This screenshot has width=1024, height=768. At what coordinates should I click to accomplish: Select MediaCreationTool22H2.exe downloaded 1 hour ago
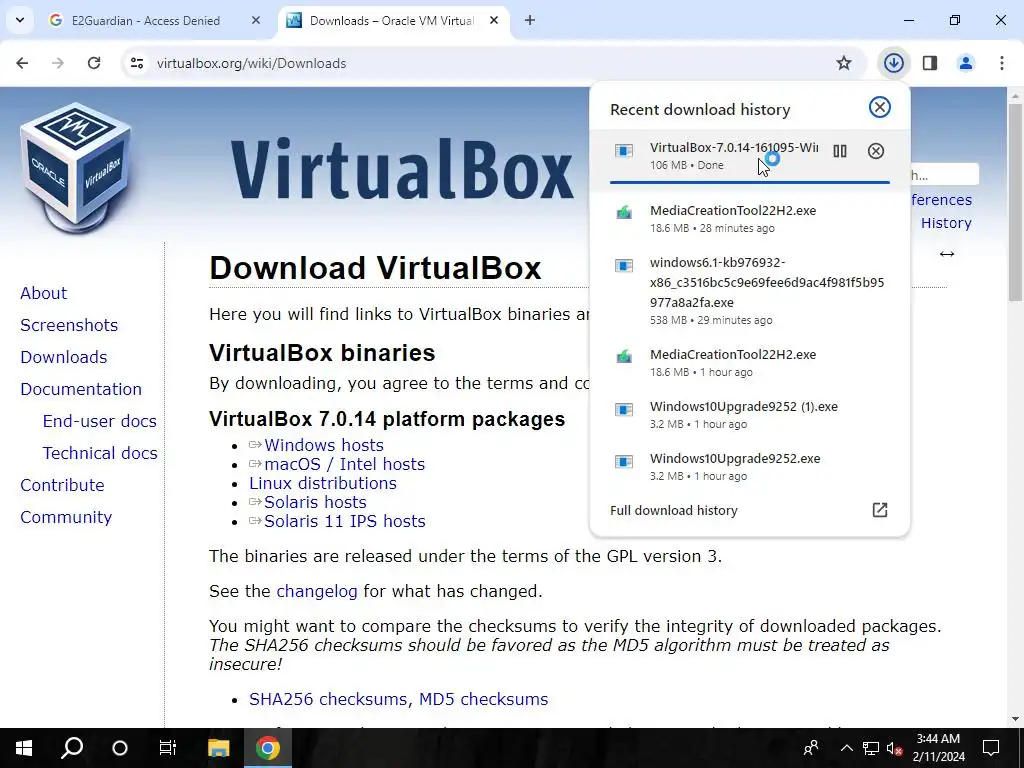pos(749,362)
